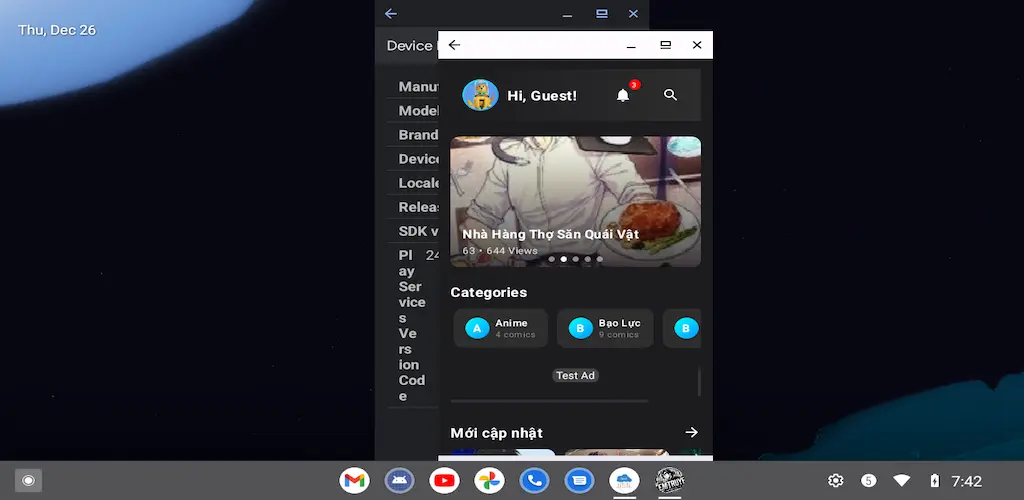The height and width of the screenshot is (500, 1024).
Task: Go to the fifth carousel dot
Action: (600, 259)
